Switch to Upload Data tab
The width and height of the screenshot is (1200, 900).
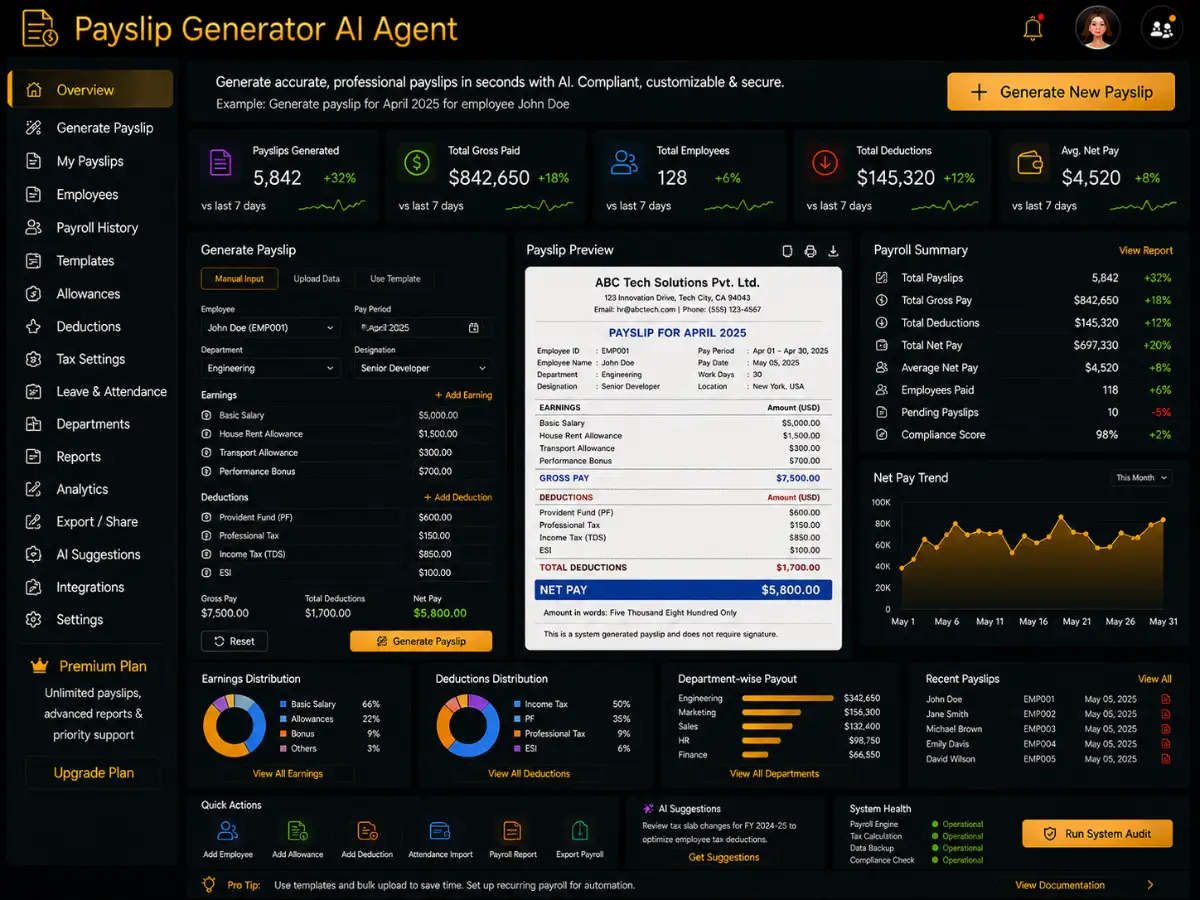[316, 279]
